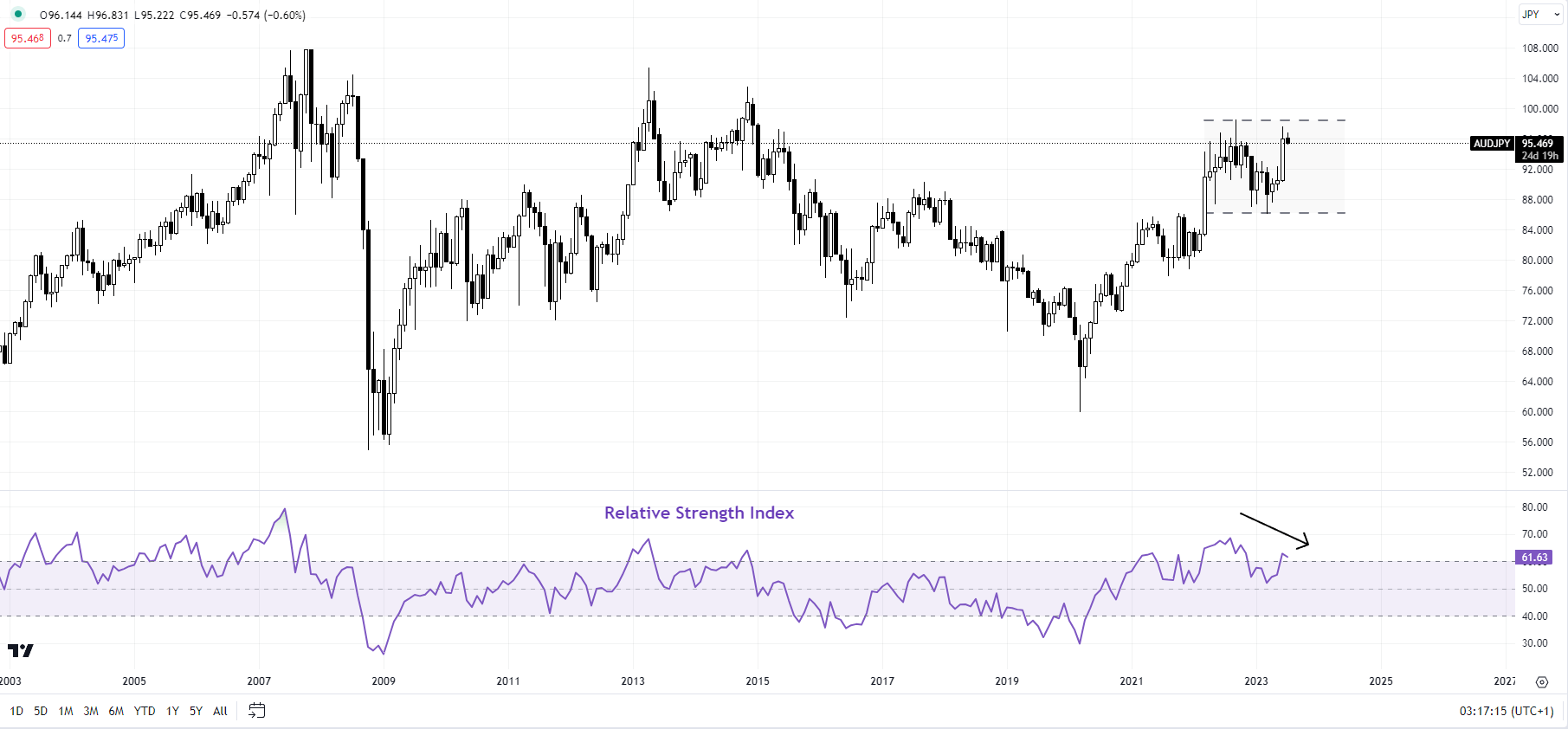Click the 52.000 price axis label
Screen dimensions: 1568x729
(1538, 473)
